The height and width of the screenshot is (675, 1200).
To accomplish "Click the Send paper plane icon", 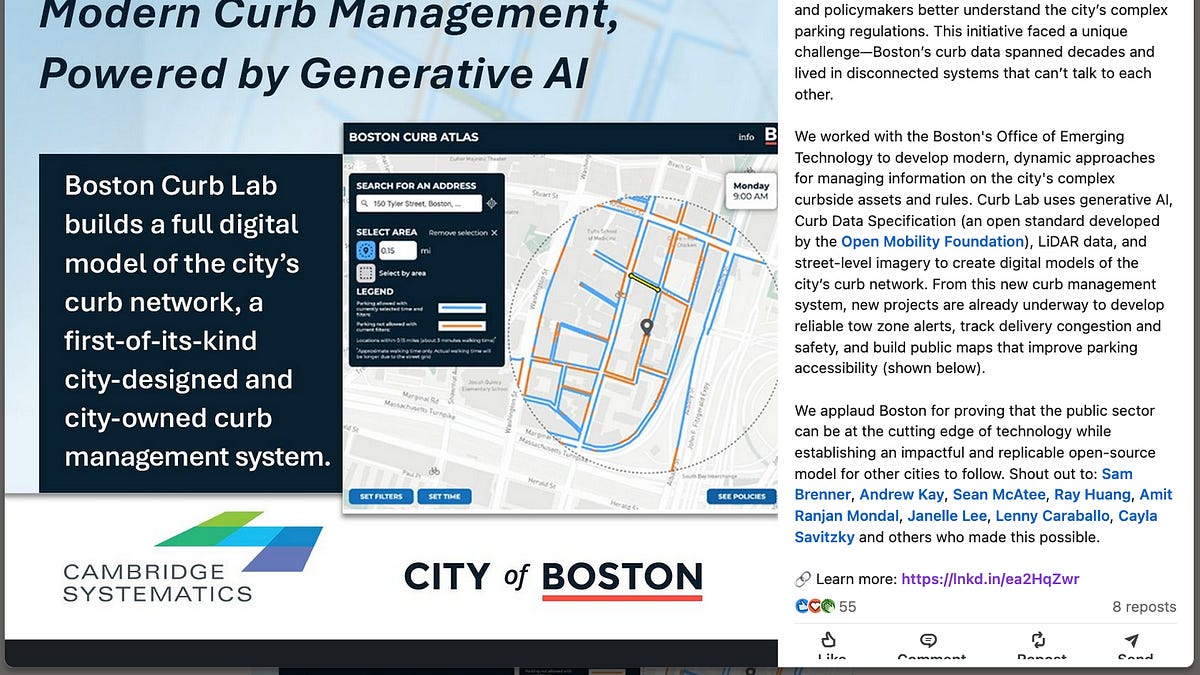I will pyautogui.click(x=1131, y=640).
